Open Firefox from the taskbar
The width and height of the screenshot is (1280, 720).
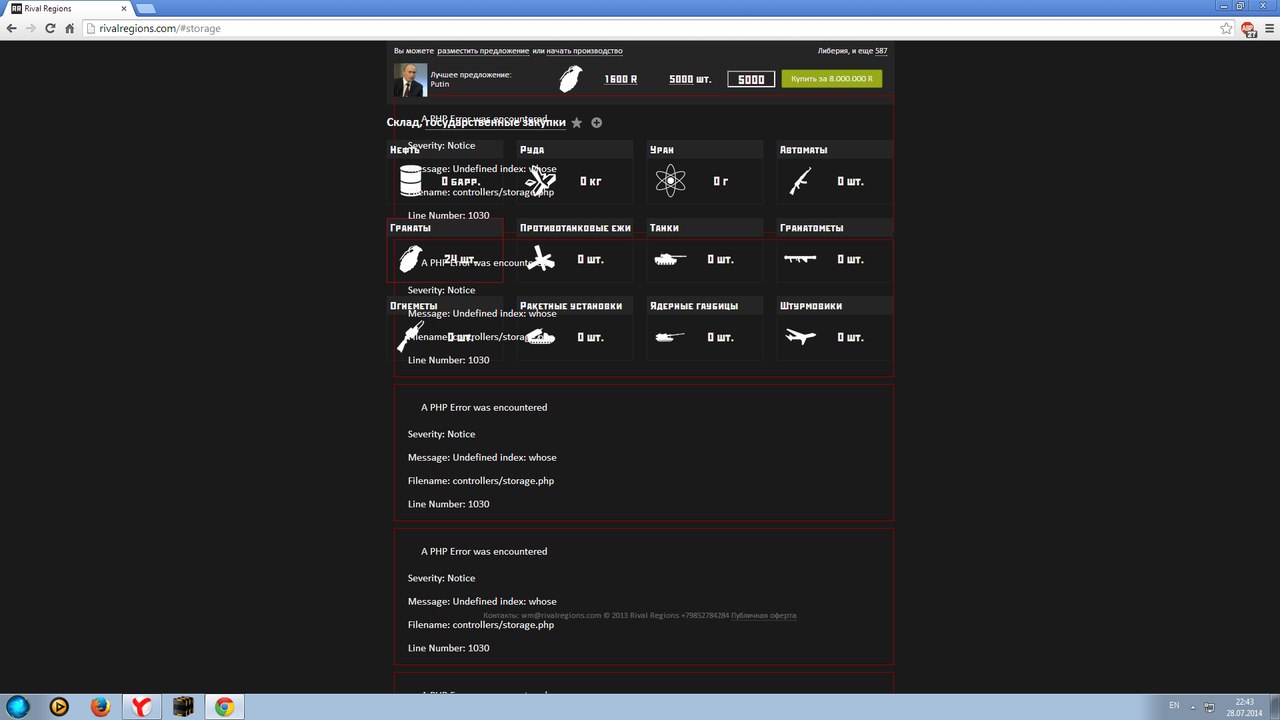coord(100,707)
